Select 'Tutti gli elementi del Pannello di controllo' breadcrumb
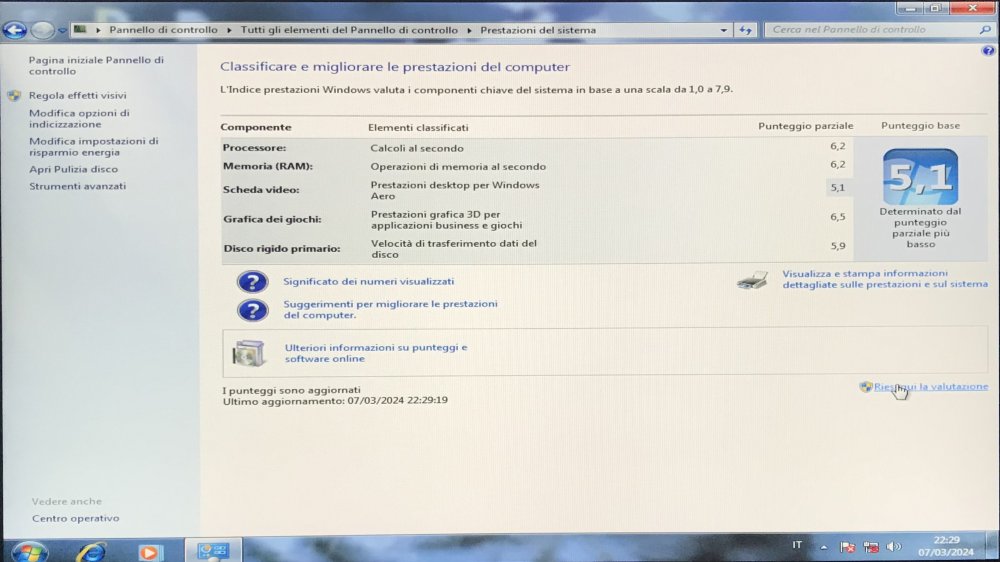 click(349, 30)
